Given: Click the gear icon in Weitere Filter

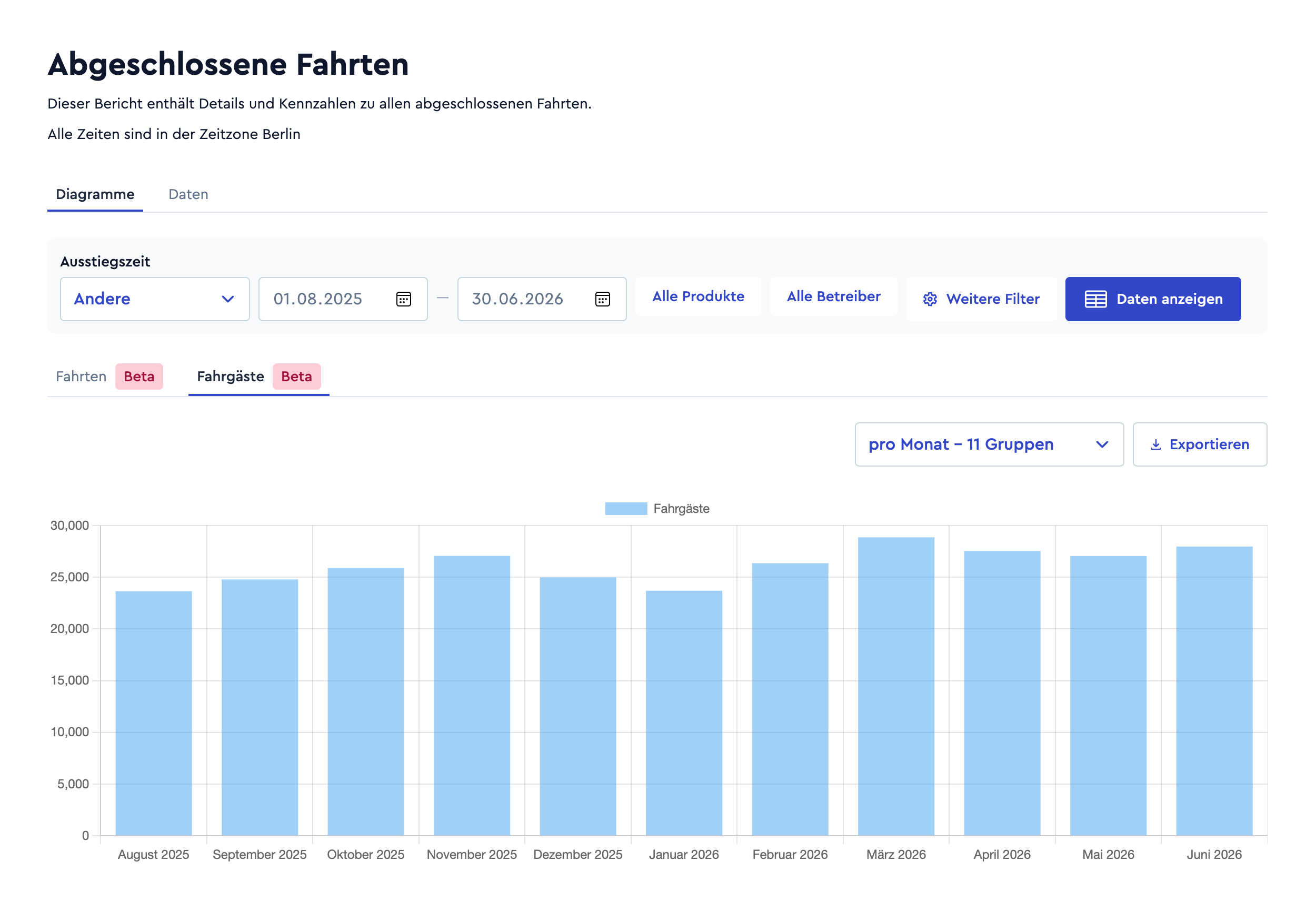Looking at the screenshot, I should click(x=930, y=299).
